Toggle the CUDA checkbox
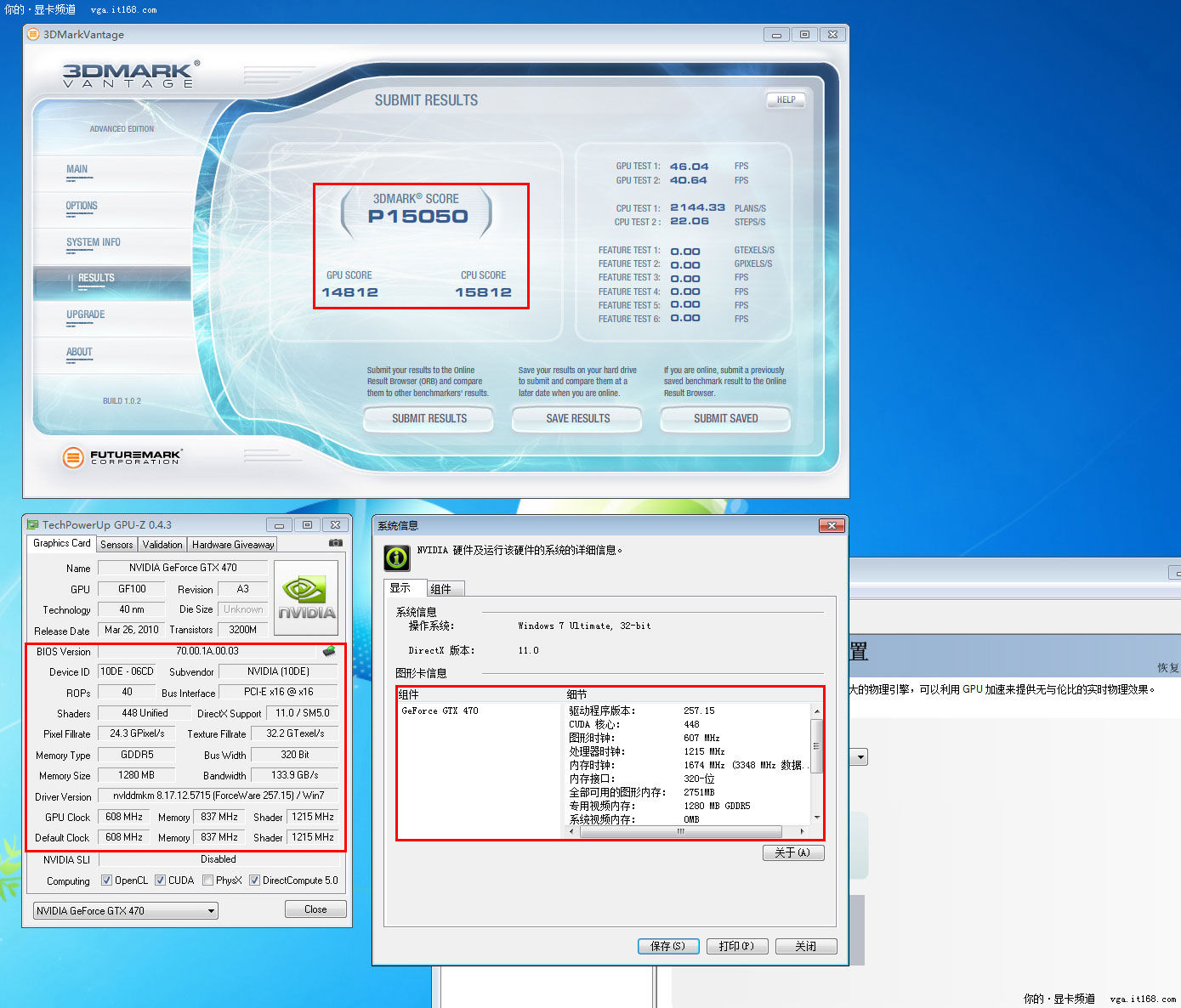The width and height of the screenshot is (1181, 1008). [x=160, y=881]
